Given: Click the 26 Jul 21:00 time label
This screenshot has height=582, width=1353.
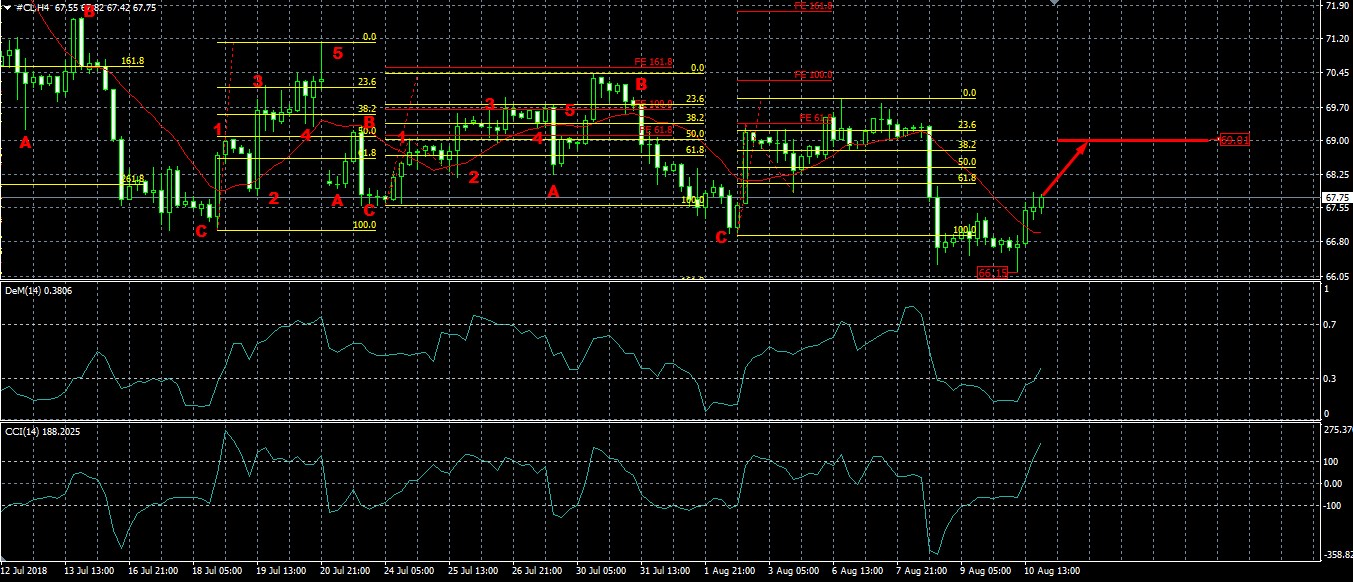Looking at the screenshot, I should 537,572.
